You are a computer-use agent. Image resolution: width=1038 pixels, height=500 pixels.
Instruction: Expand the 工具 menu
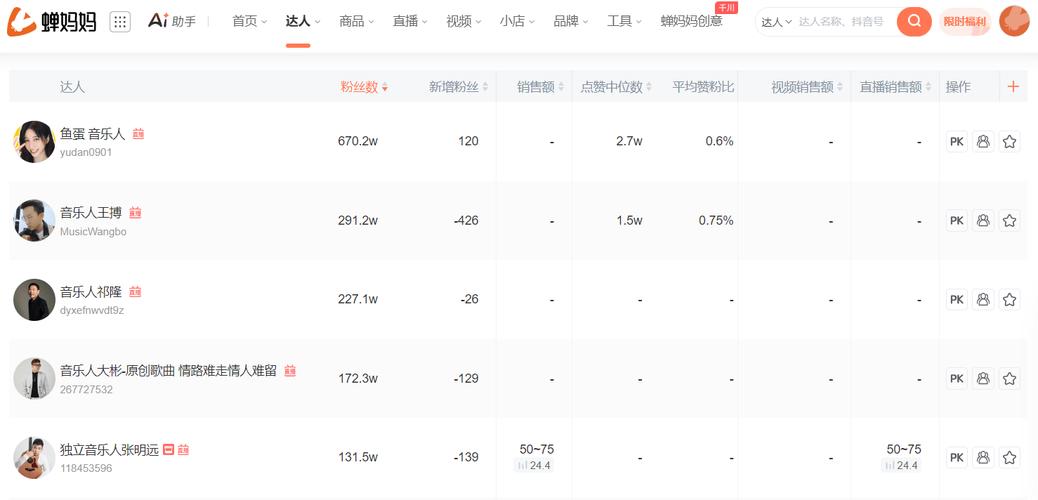coord(625,21)
